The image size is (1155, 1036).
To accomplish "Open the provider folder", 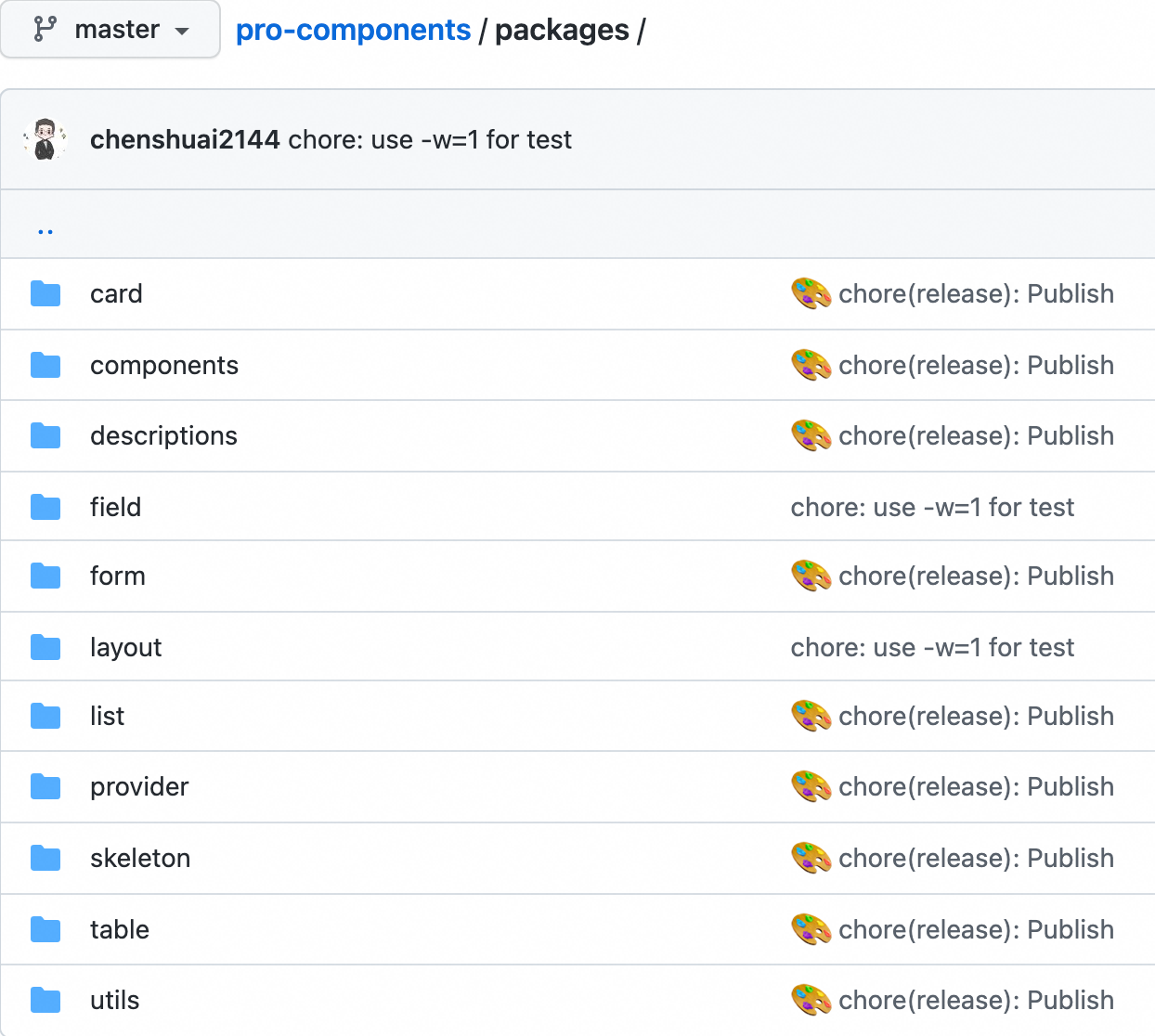I will [139, 787].
